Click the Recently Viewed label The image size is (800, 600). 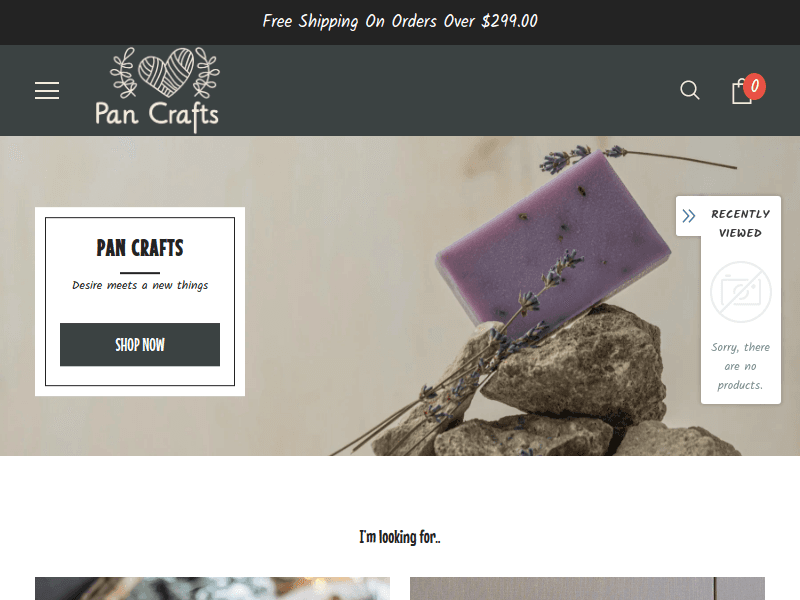(740, 223)
